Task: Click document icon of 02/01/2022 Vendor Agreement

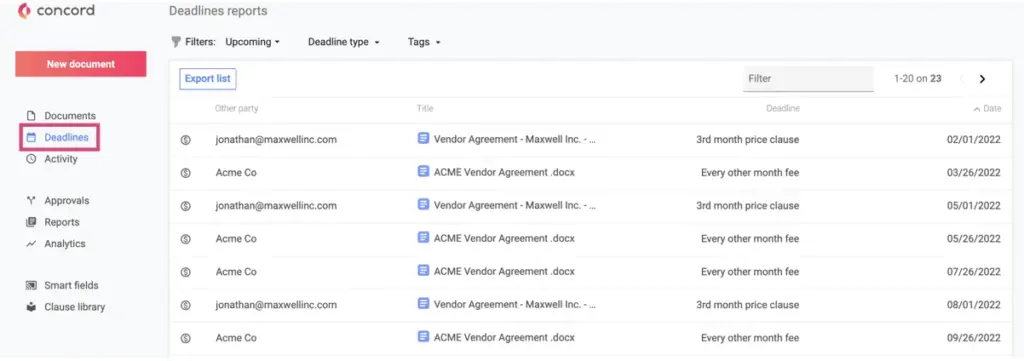Action: pyautogui.click(x=423, y=138)
